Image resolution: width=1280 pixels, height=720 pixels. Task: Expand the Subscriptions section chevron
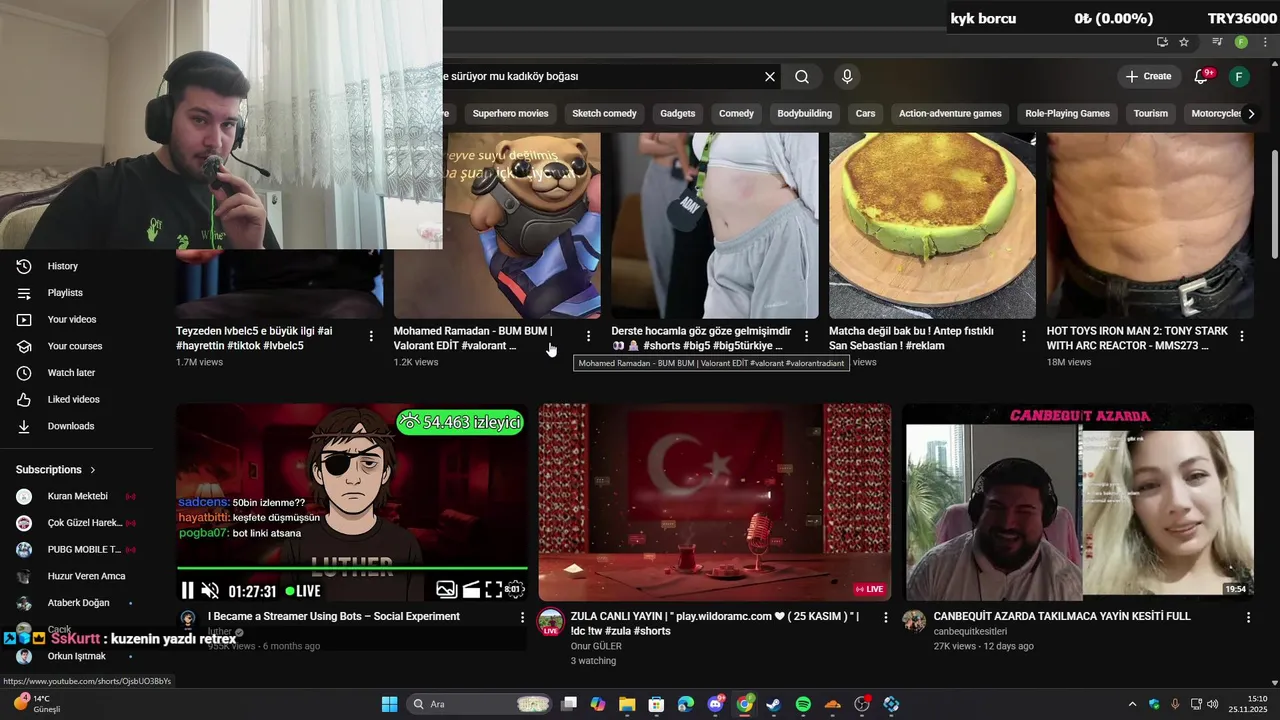[x=93, y=470]
